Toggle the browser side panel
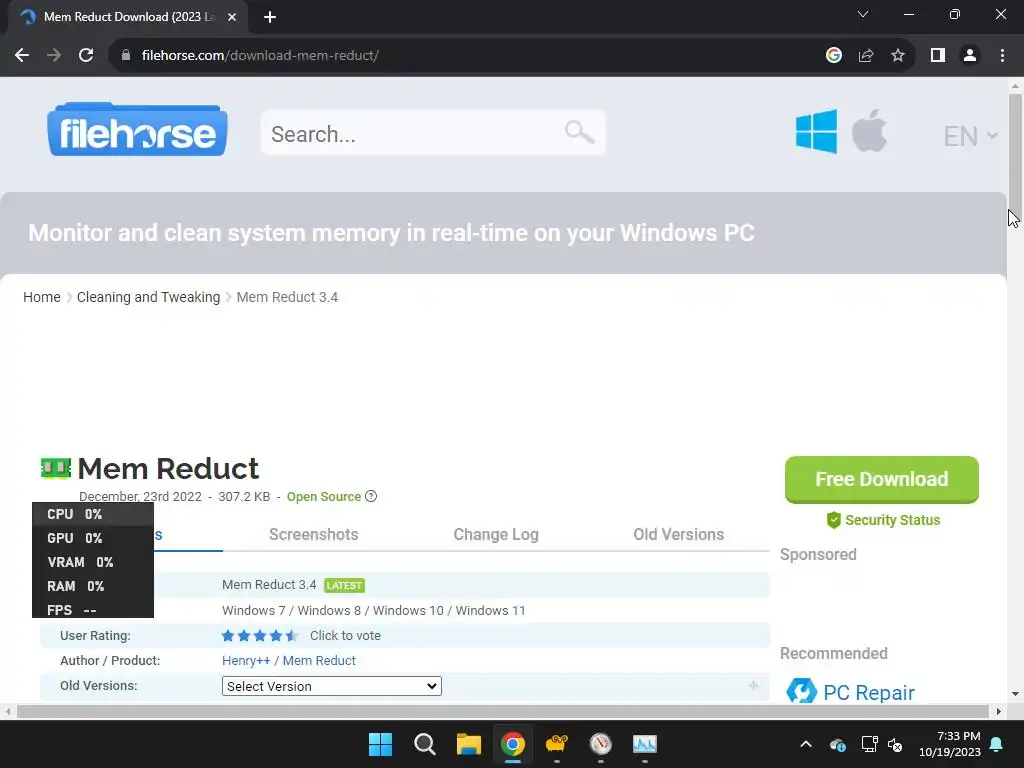 pos(938,55)
